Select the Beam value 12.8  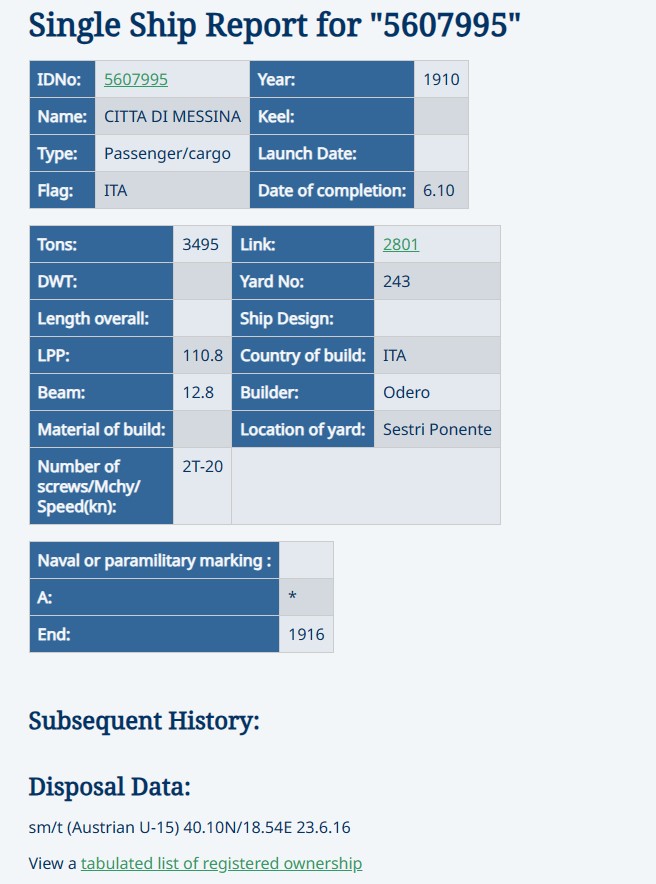pos(198,392)
